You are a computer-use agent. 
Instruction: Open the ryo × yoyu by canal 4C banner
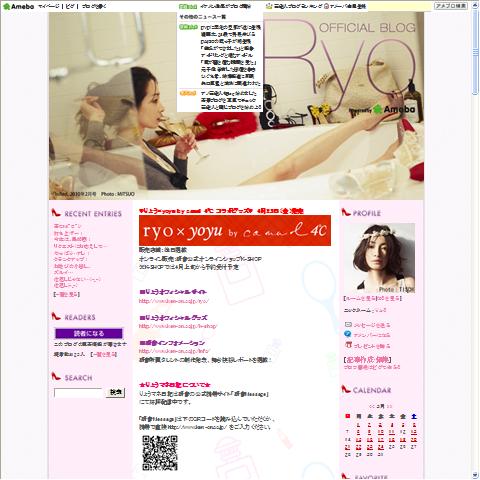coord(235,230)
